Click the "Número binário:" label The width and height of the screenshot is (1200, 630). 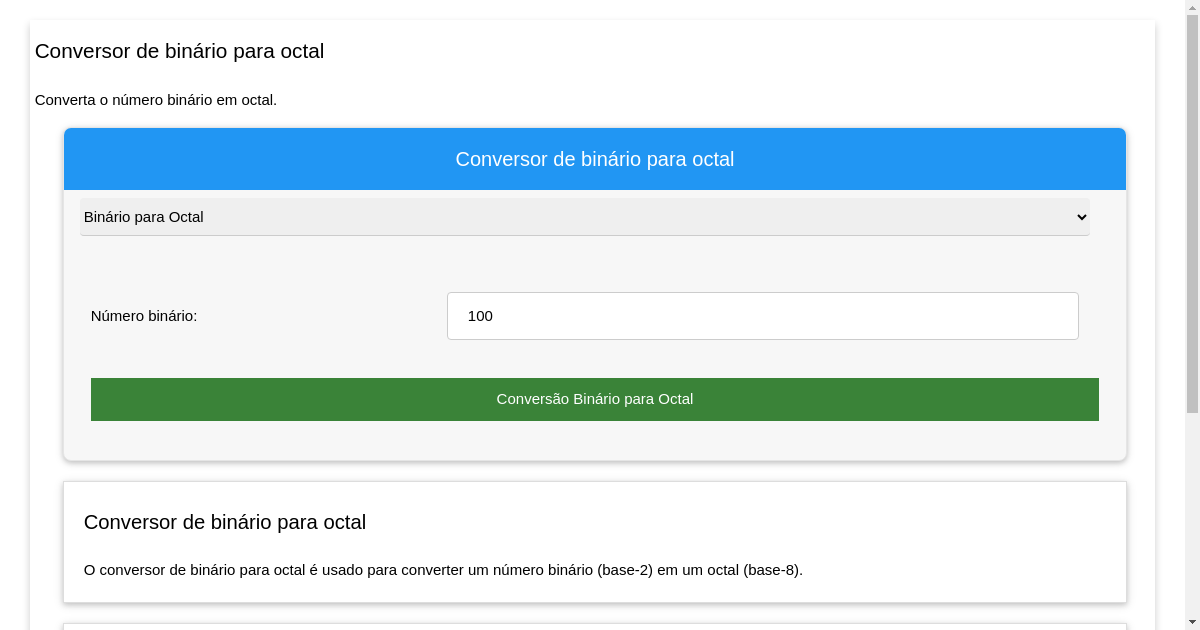[x=144, y=316]
